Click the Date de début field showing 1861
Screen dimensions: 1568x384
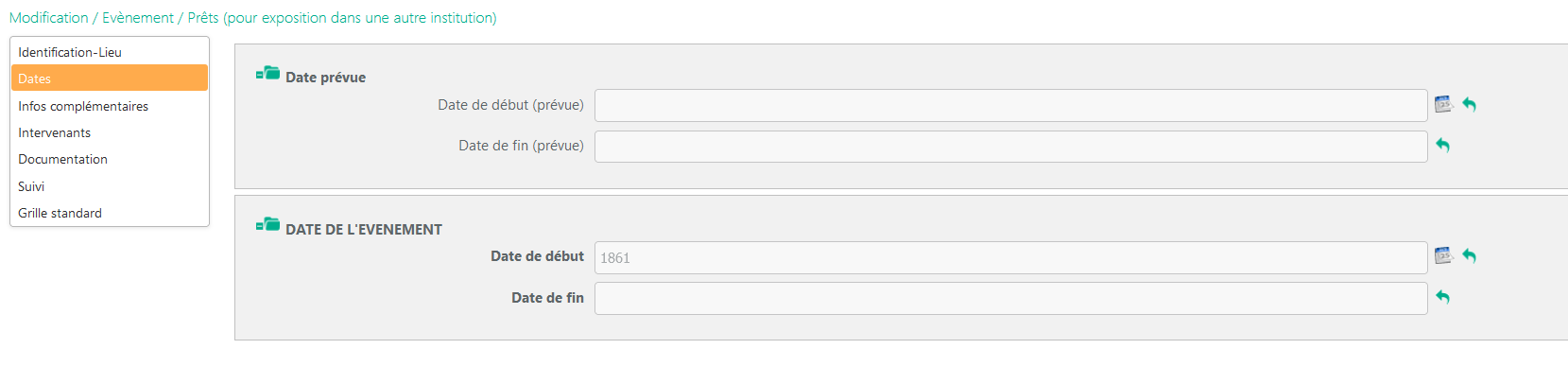click(x=1010, y=257)
